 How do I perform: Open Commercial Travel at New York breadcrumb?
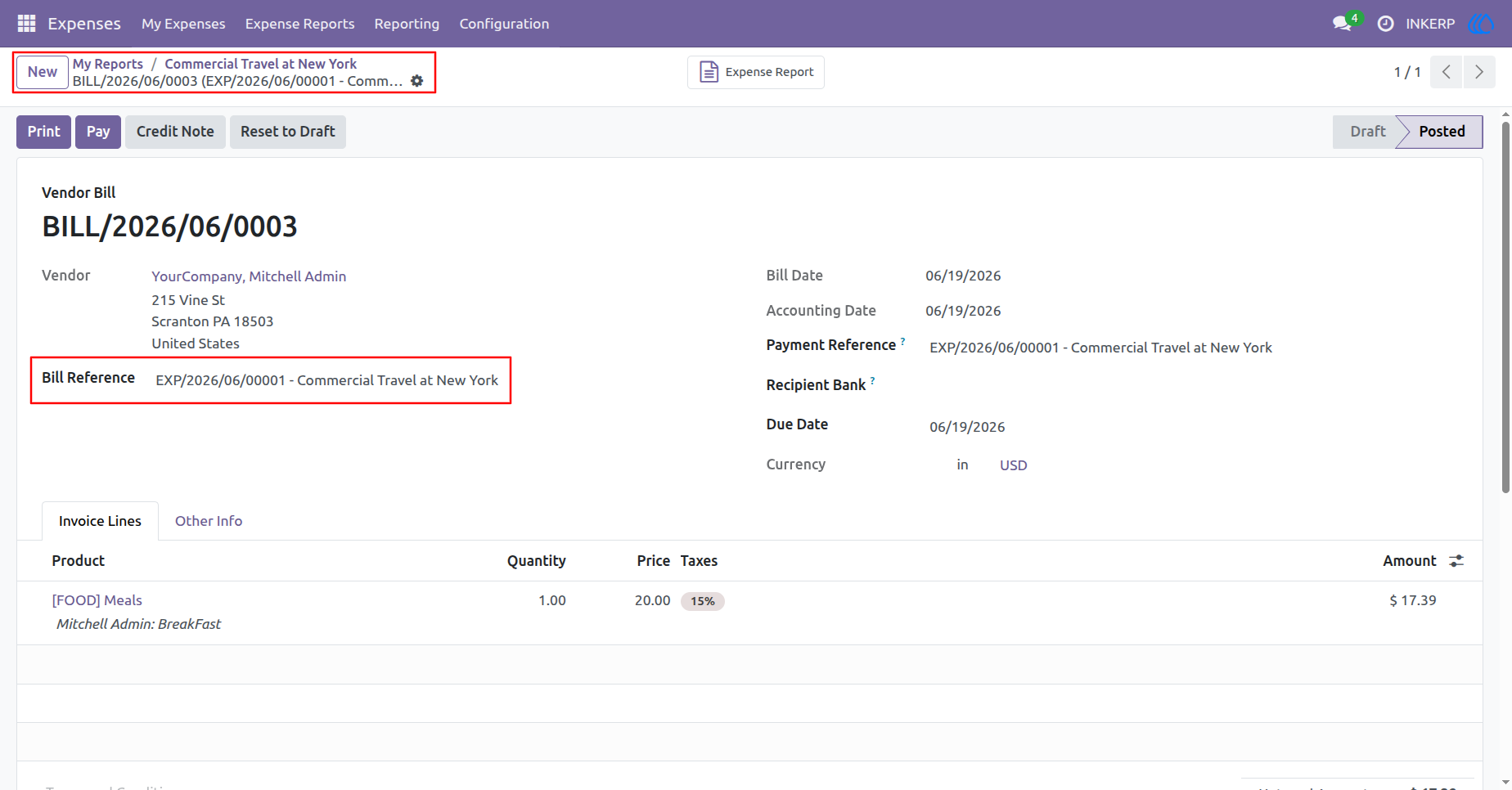pyautogui.click(x=261, y=64)
